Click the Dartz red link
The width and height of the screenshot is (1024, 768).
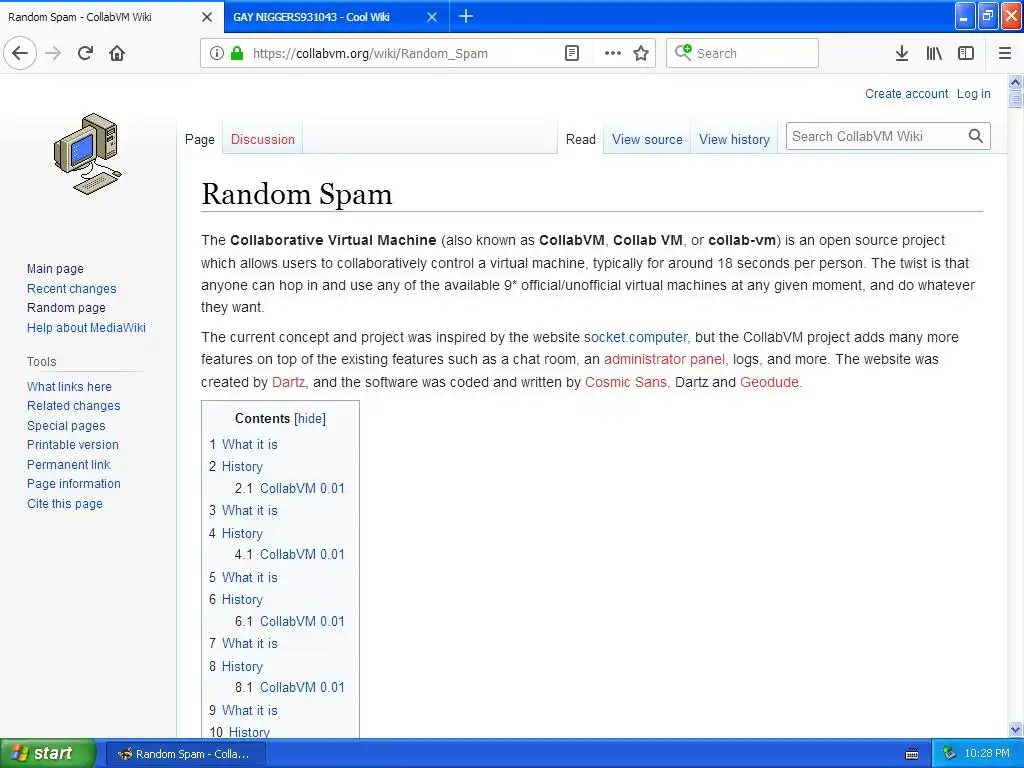(x=288, y=382)
